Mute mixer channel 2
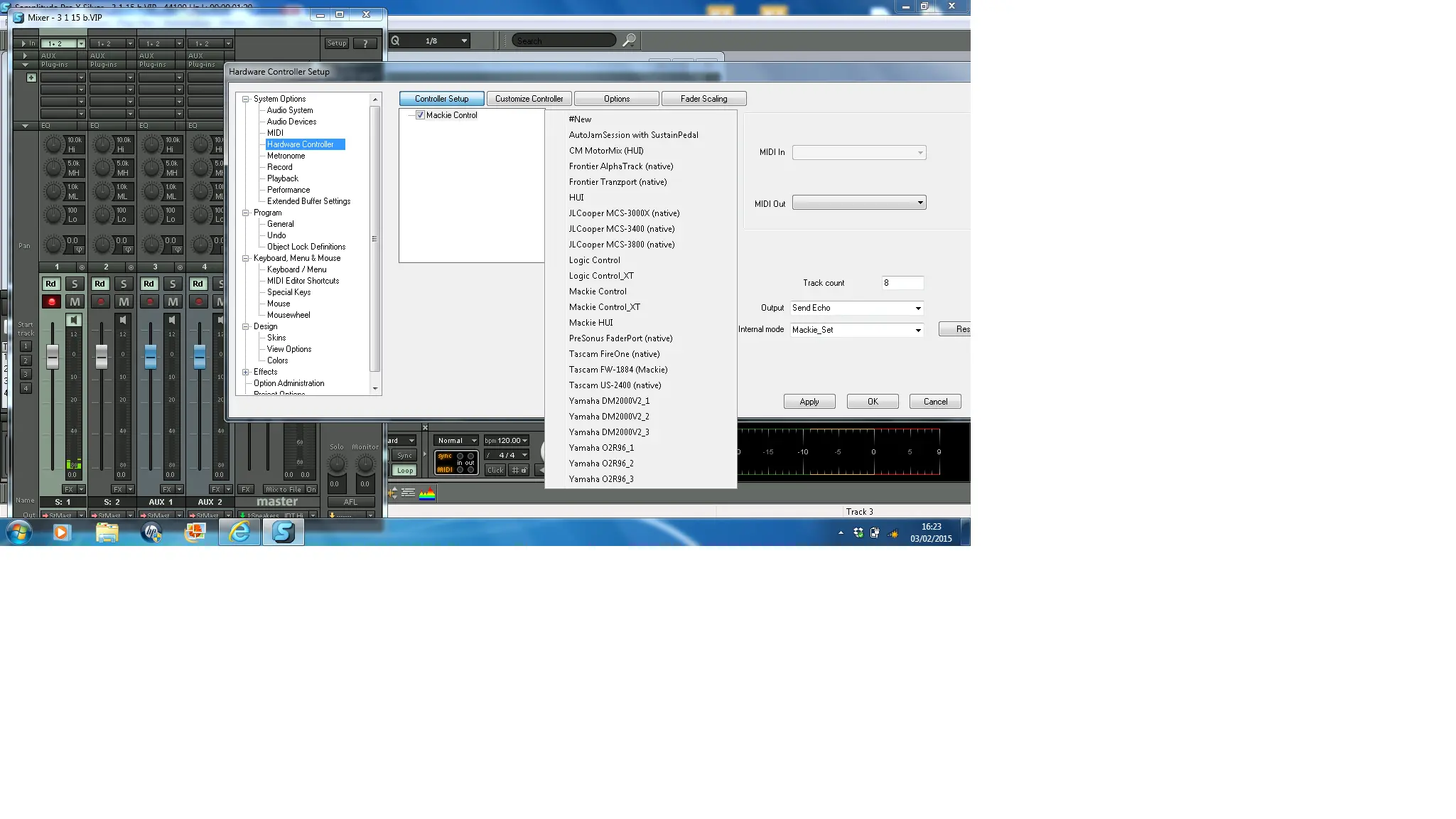The image size is (1456, 819). coord(124,302)
